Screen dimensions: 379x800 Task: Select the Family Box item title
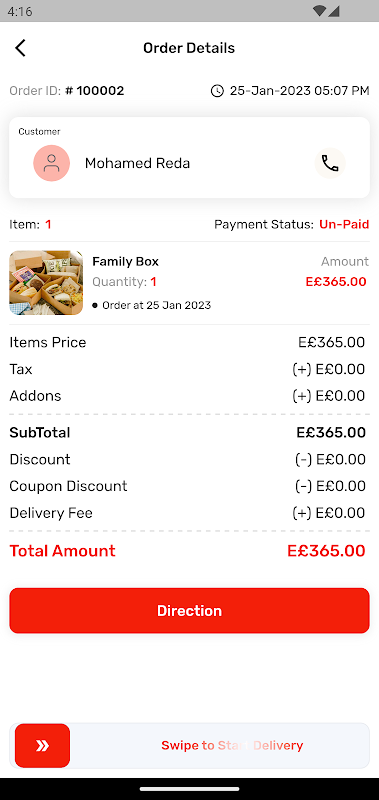point(125,262)
